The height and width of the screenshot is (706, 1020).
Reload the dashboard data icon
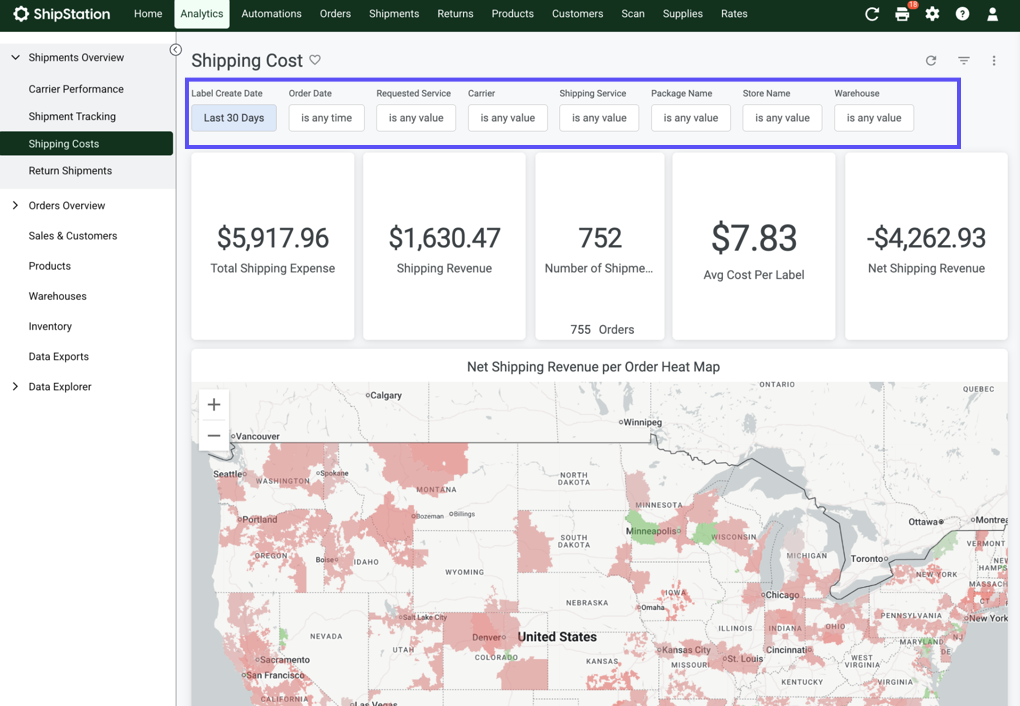(931, 61)
